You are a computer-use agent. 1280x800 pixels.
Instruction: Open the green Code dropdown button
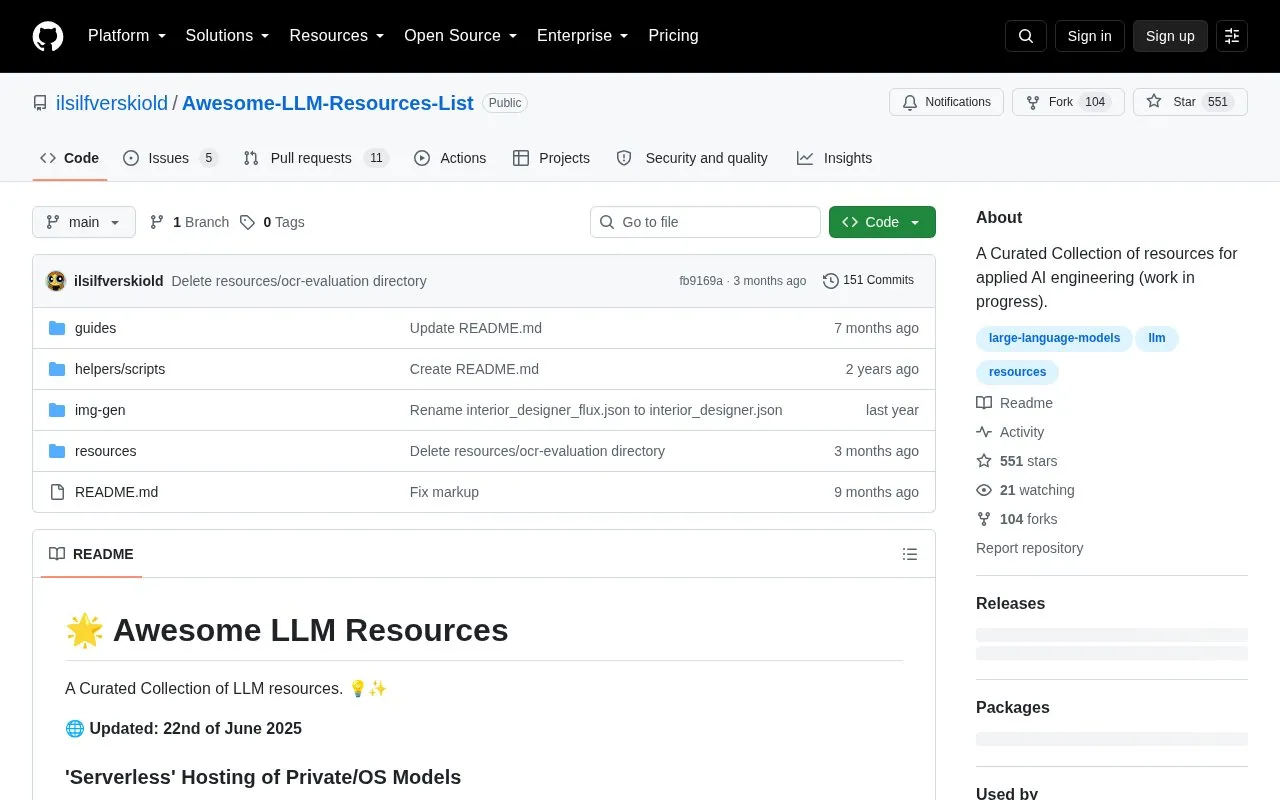point(882,222)
